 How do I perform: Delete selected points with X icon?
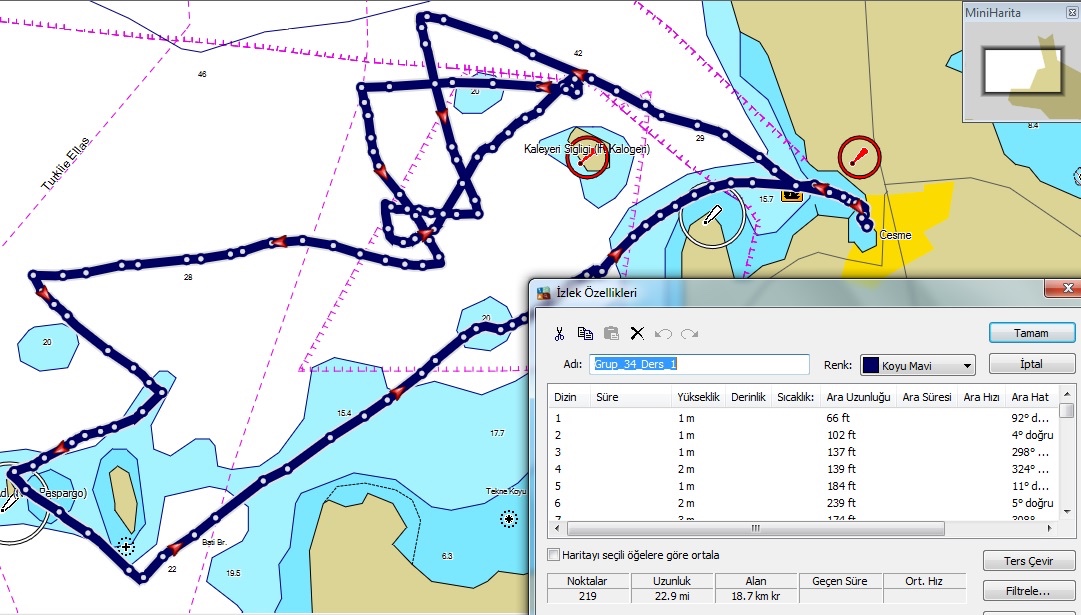tap(637, 334)
